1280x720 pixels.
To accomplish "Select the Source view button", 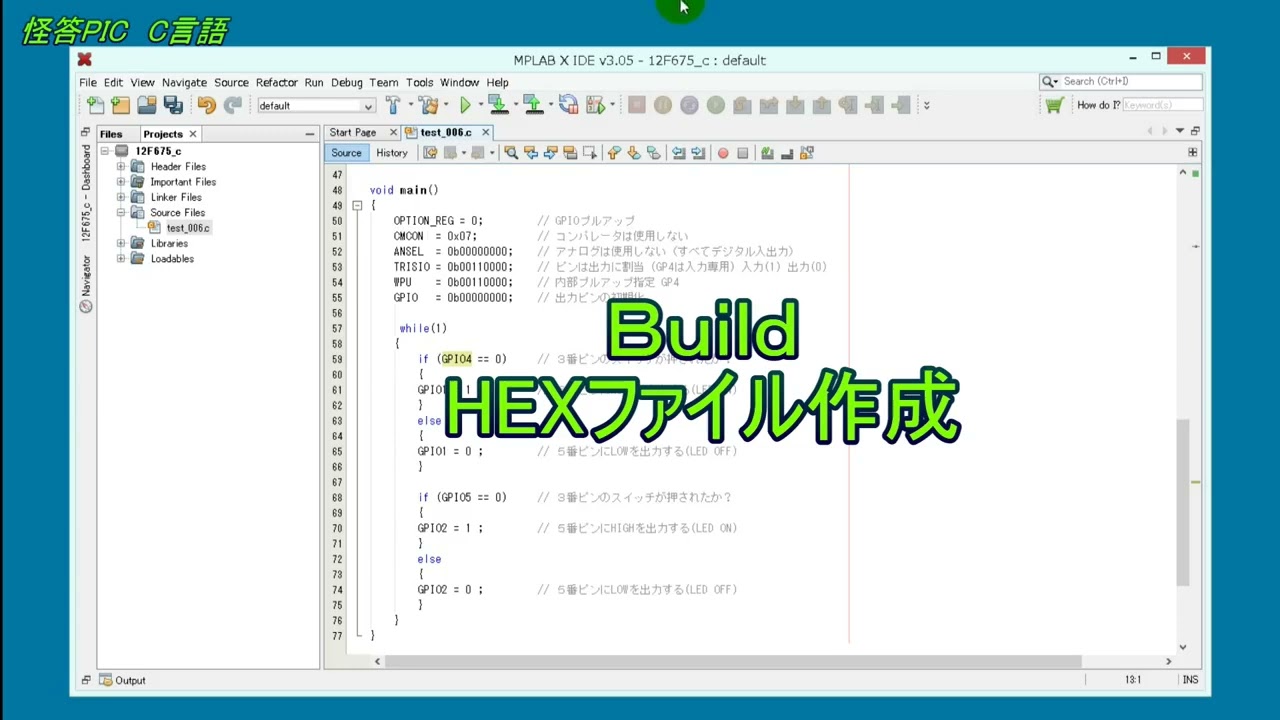I will [346, 153].
